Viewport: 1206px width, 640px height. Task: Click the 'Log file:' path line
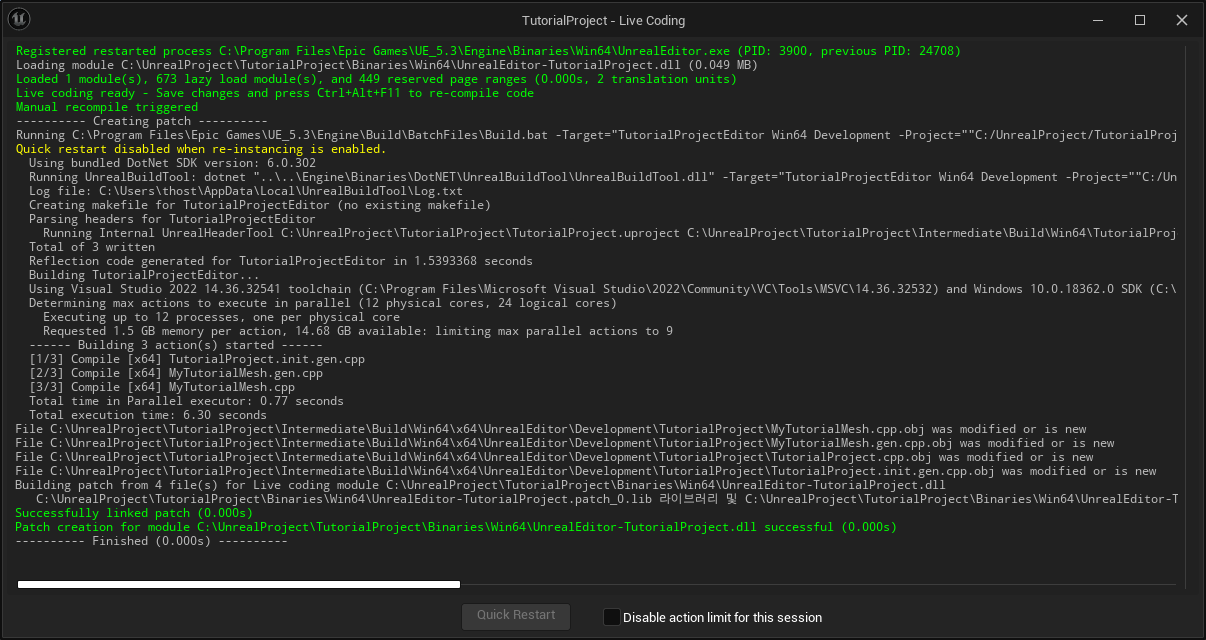(245, 191)
